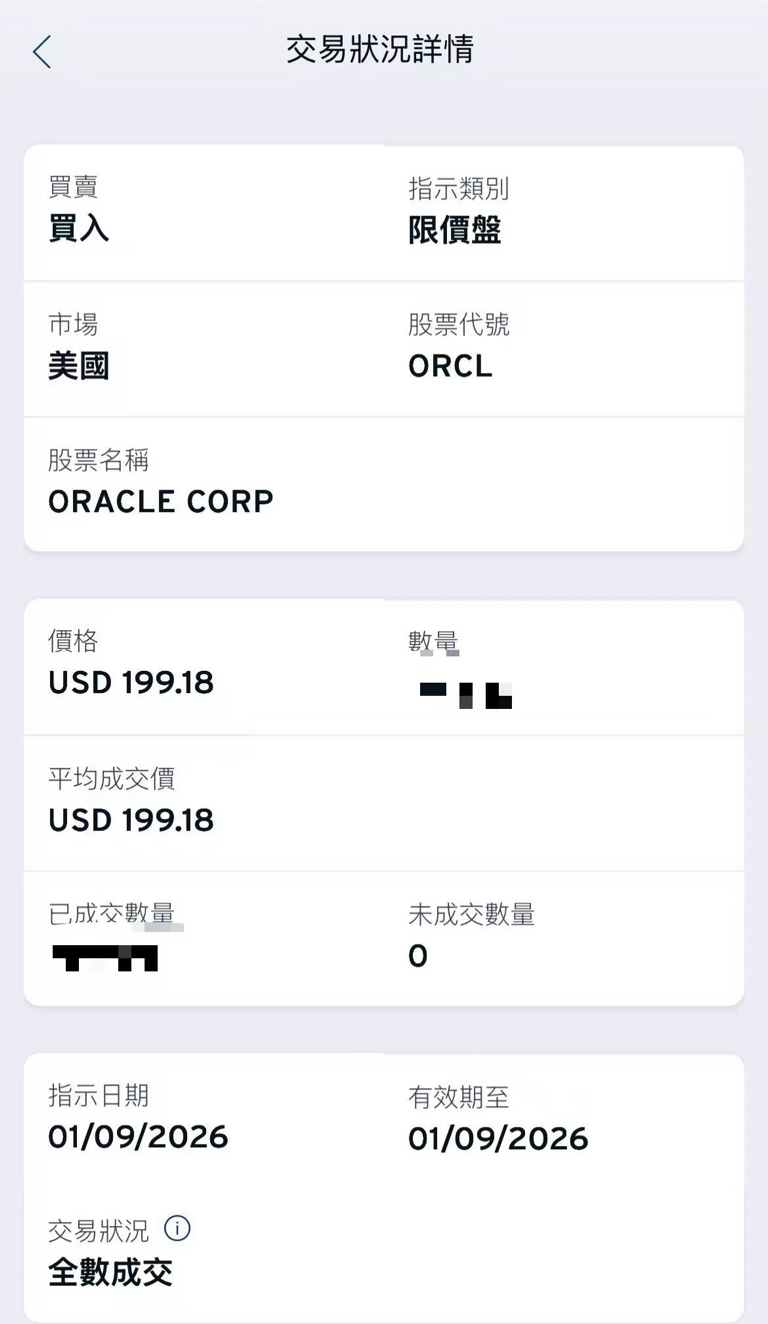Tap the ORCL stock code
Image resolution: width=768 pixels, height=1324 pixels.
(450, 367)
